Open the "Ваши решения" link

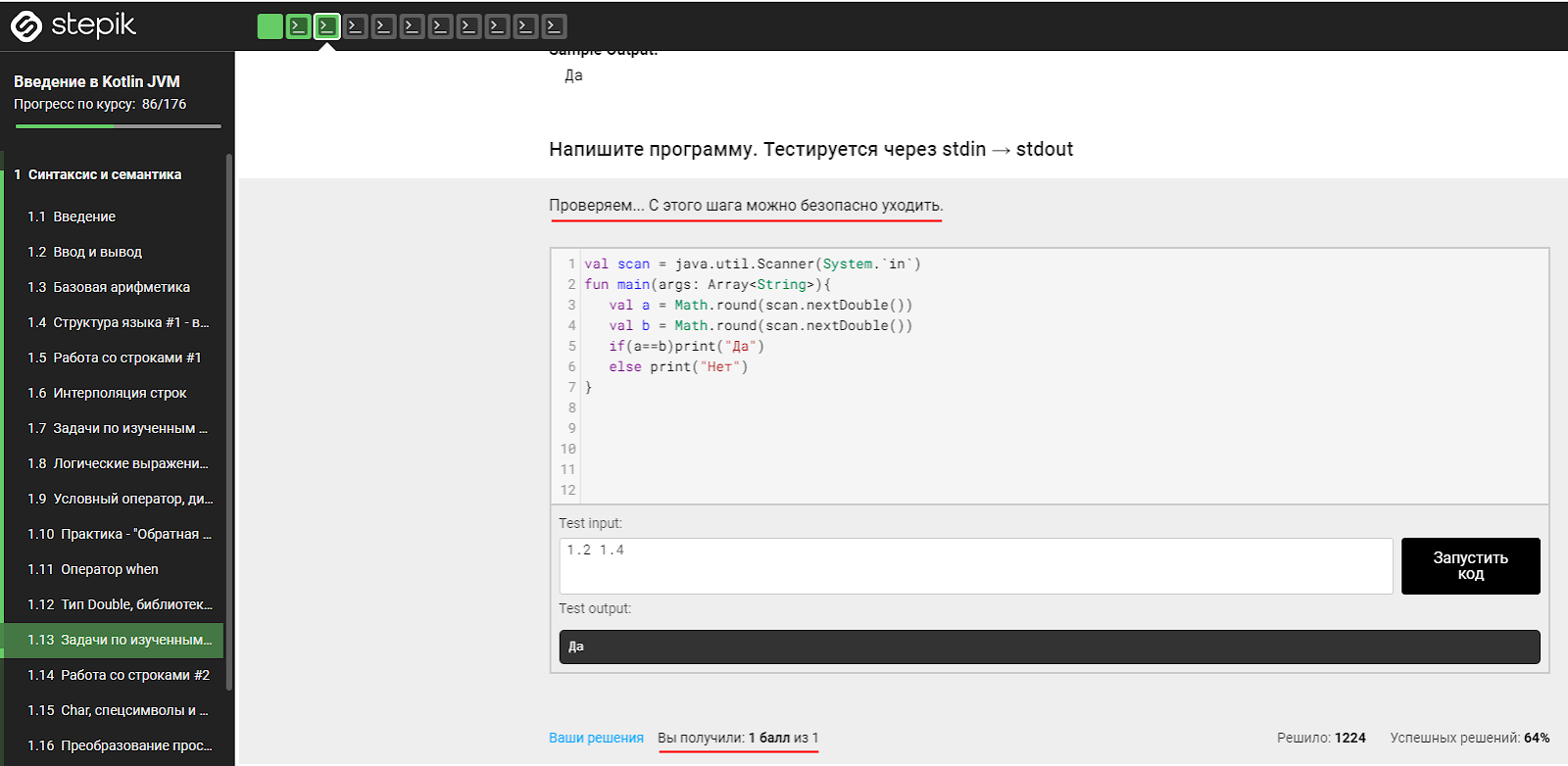pyautogui.click(x=596, y=738)
